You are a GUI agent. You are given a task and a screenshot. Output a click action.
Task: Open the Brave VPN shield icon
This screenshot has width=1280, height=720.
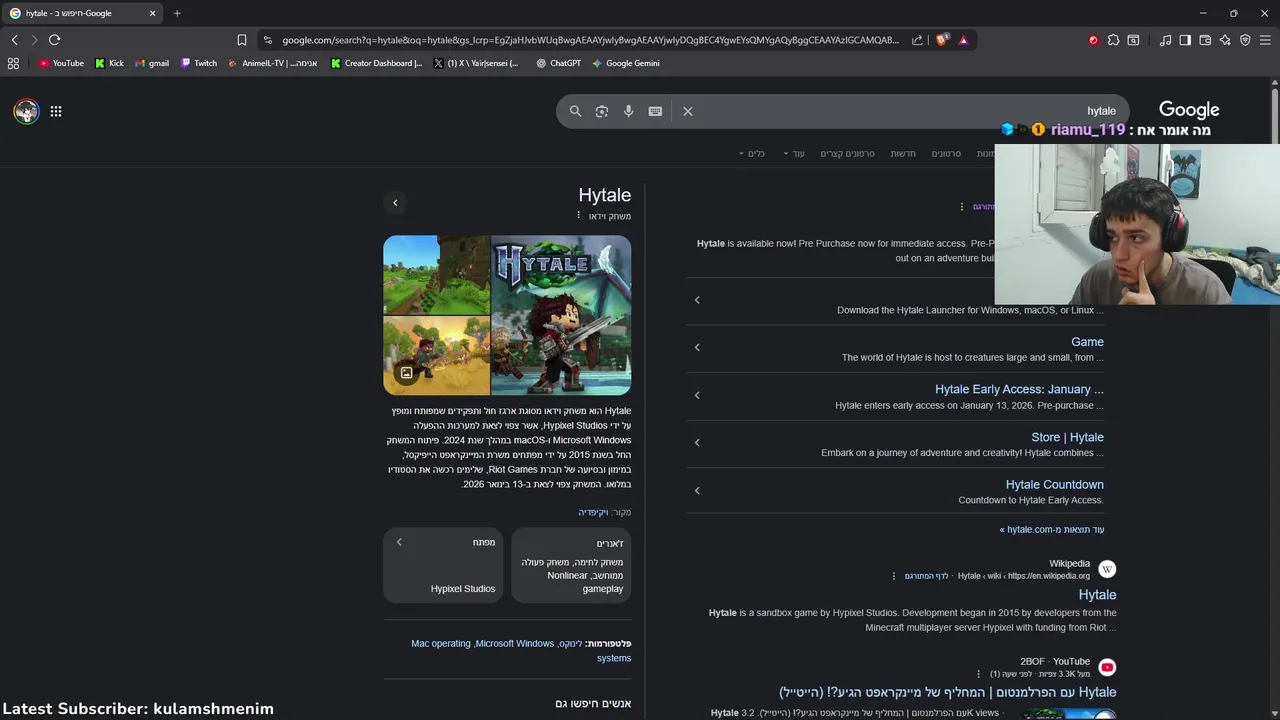click(x=1245, y=40)
